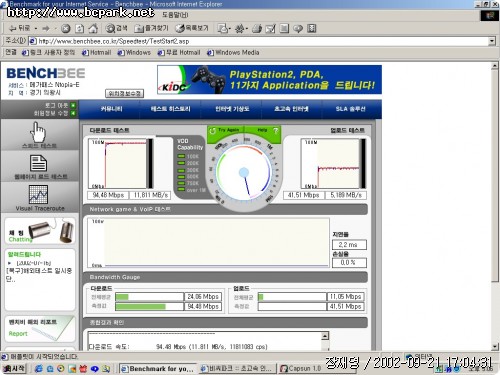Click the Stop loading toolbar icon
500x375 pixels.
[x=65, y=29]
